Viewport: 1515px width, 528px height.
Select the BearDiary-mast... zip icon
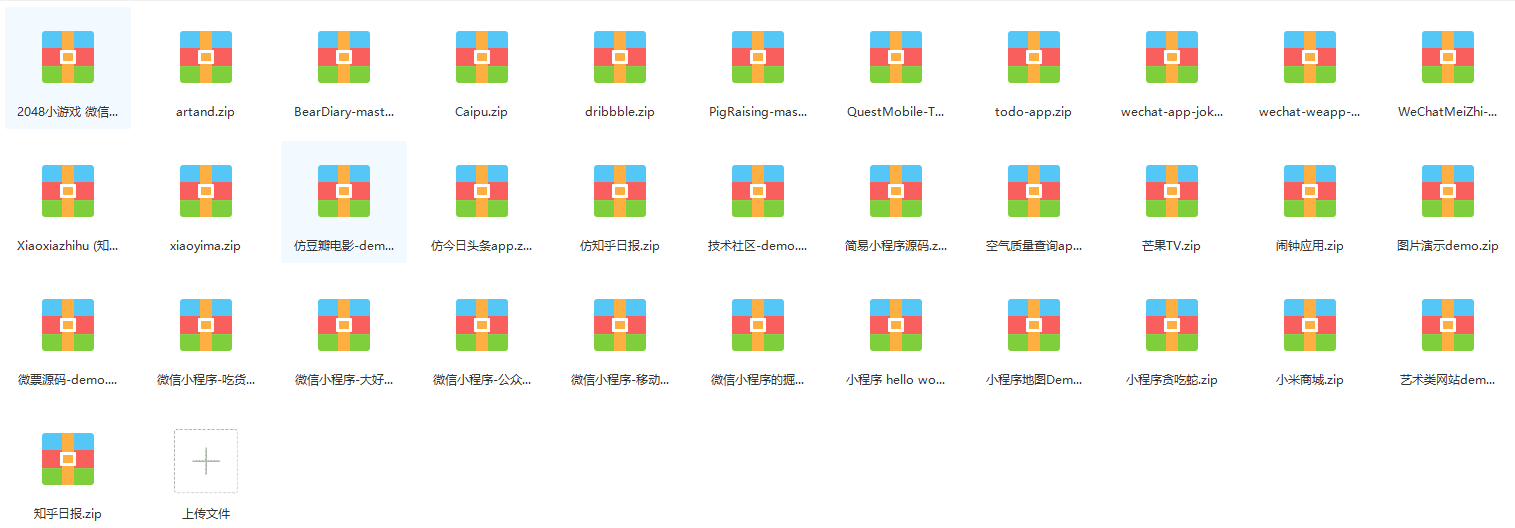[344, 56]
